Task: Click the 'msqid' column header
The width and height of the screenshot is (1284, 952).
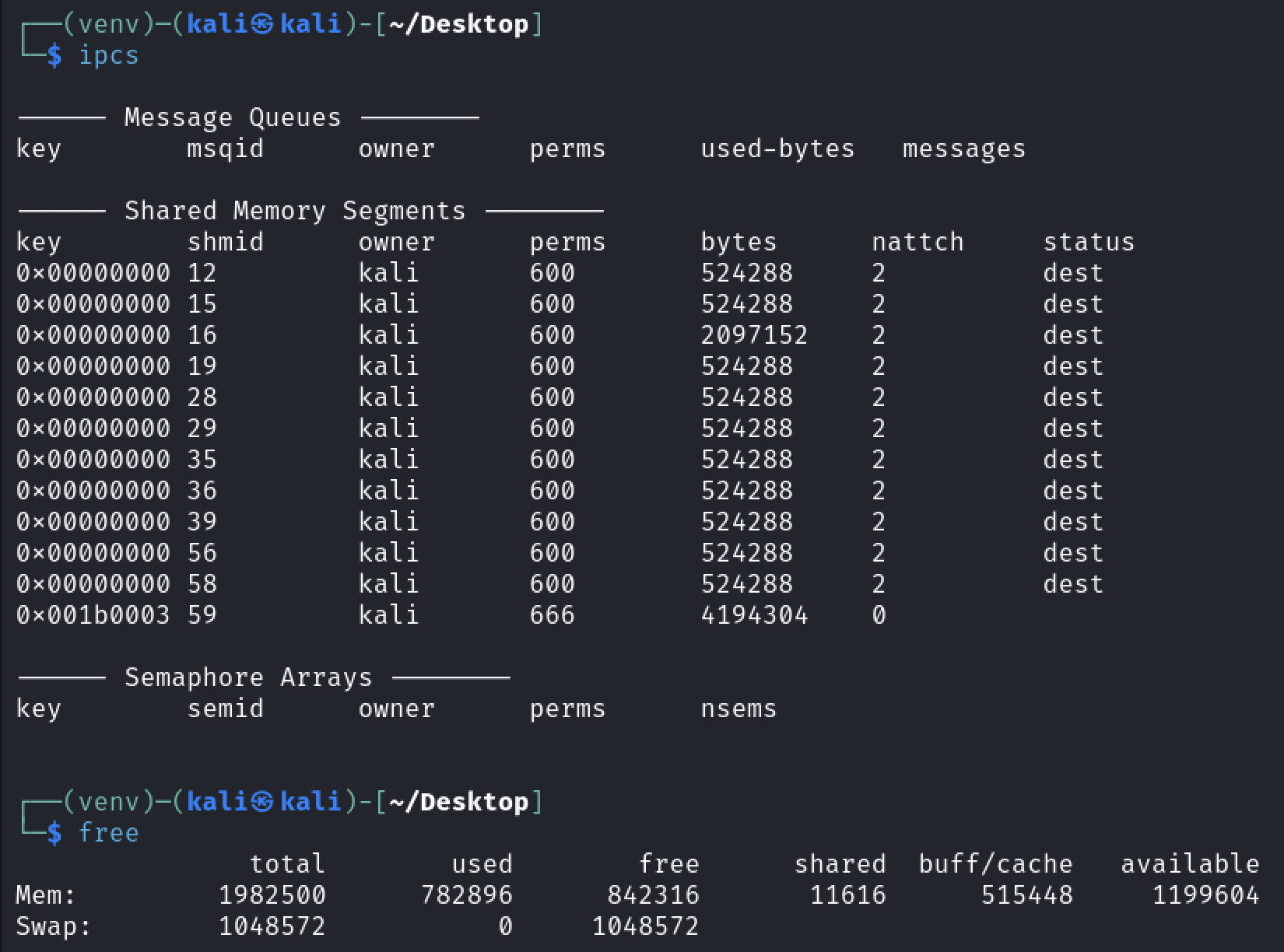Action: (226, 149)
